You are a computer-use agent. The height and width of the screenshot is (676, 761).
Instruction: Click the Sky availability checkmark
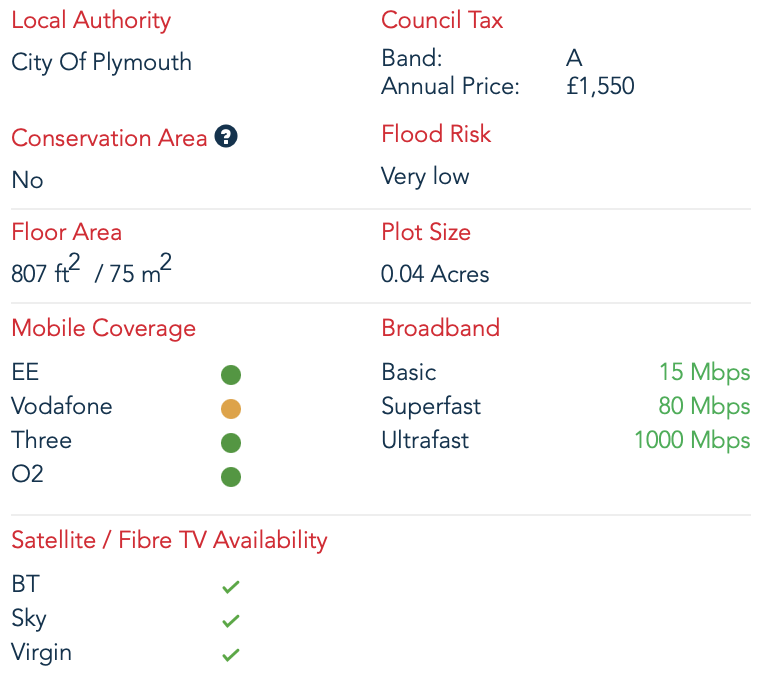tap(231, 621)
